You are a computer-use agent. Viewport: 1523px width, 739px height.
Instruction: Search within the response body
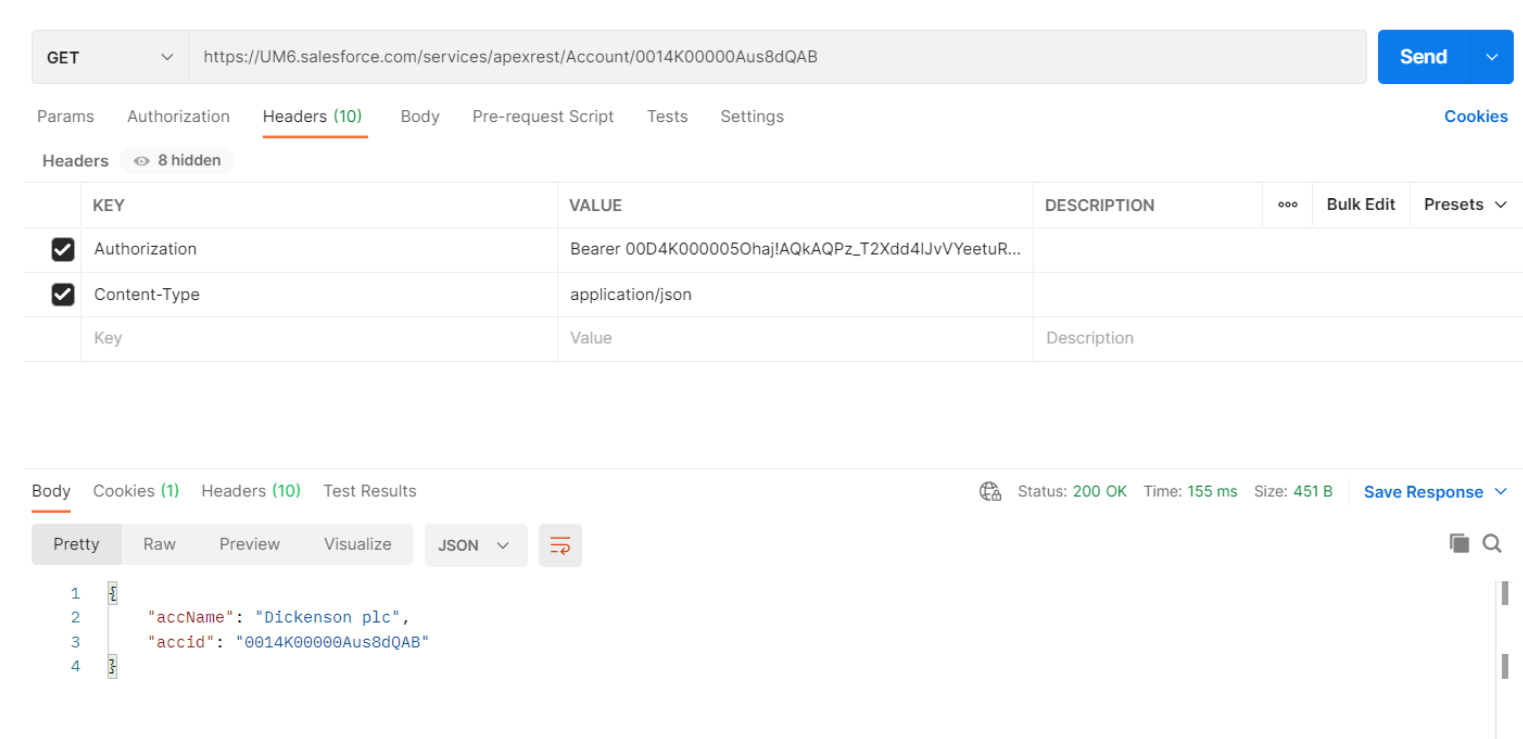(1492, 543)
